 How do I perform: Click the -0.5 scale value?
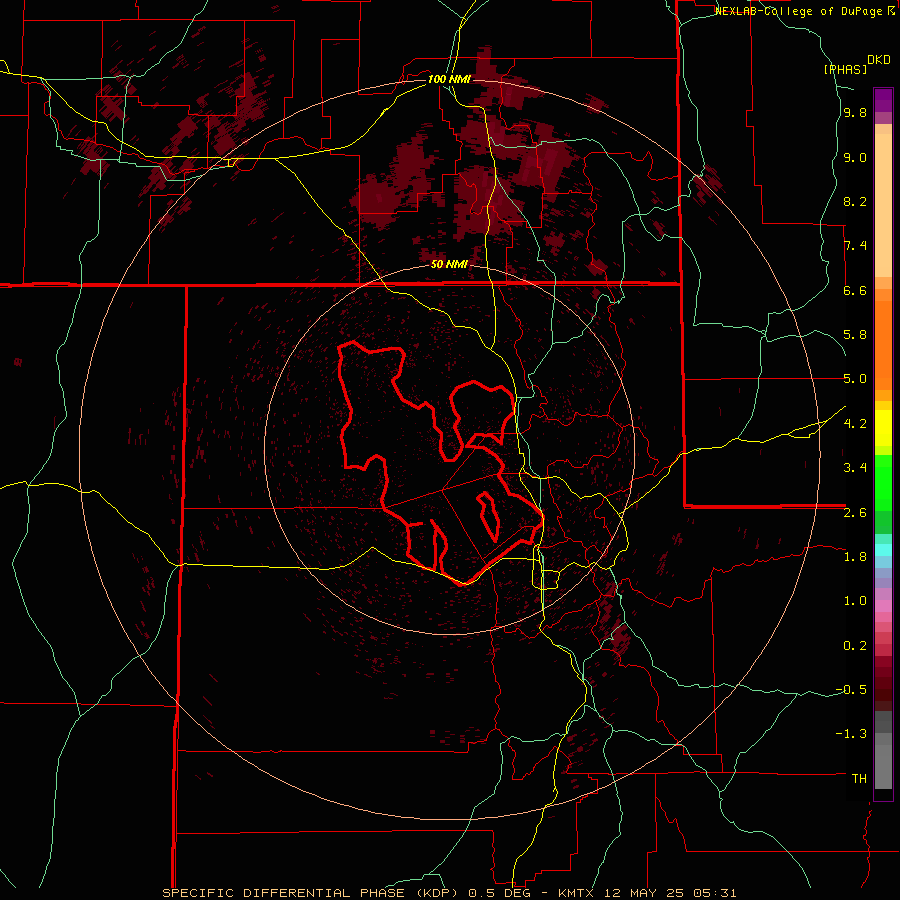(851, 690)
